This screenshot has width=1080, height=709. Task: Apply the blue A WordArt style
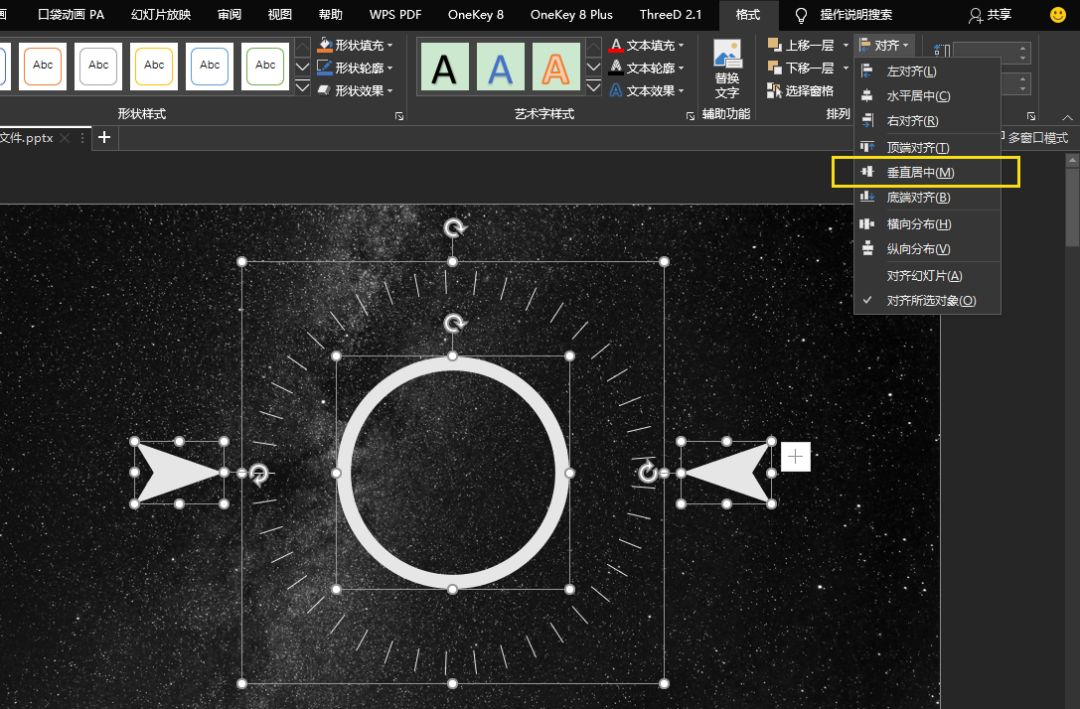(x=500, y=67)
